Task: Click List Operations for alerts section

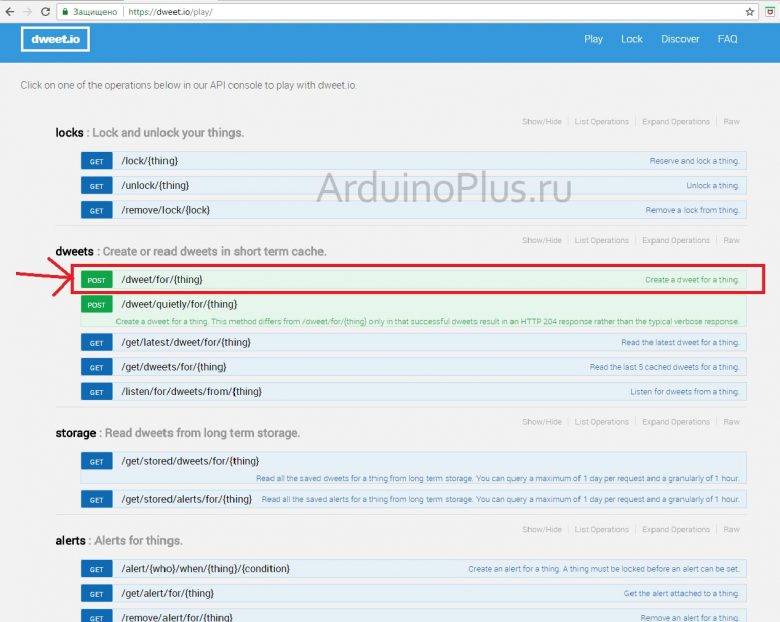Action: tap(601, 529)
